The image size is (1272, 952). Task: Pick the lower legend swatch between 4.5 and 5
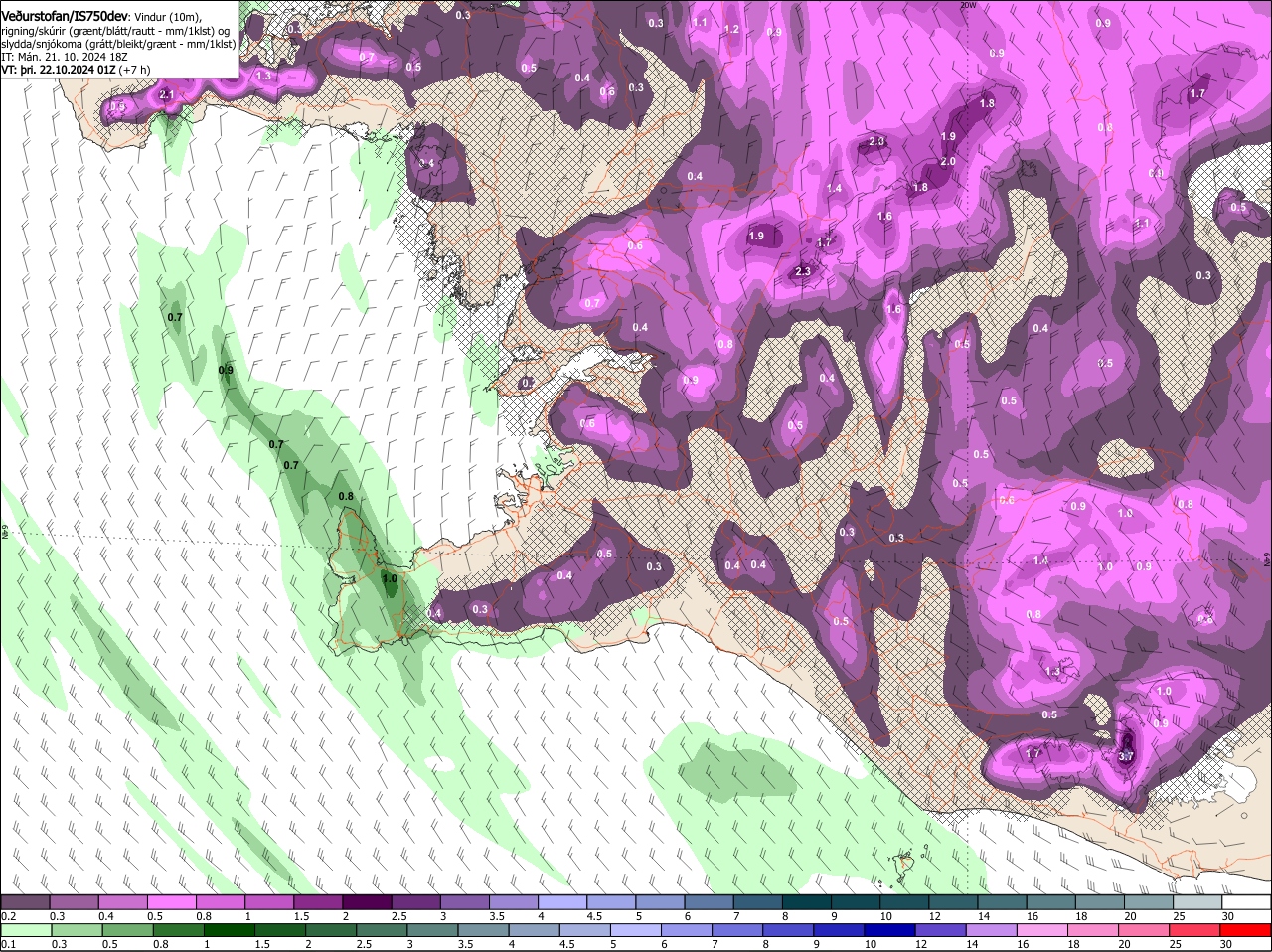click(583, 929)
